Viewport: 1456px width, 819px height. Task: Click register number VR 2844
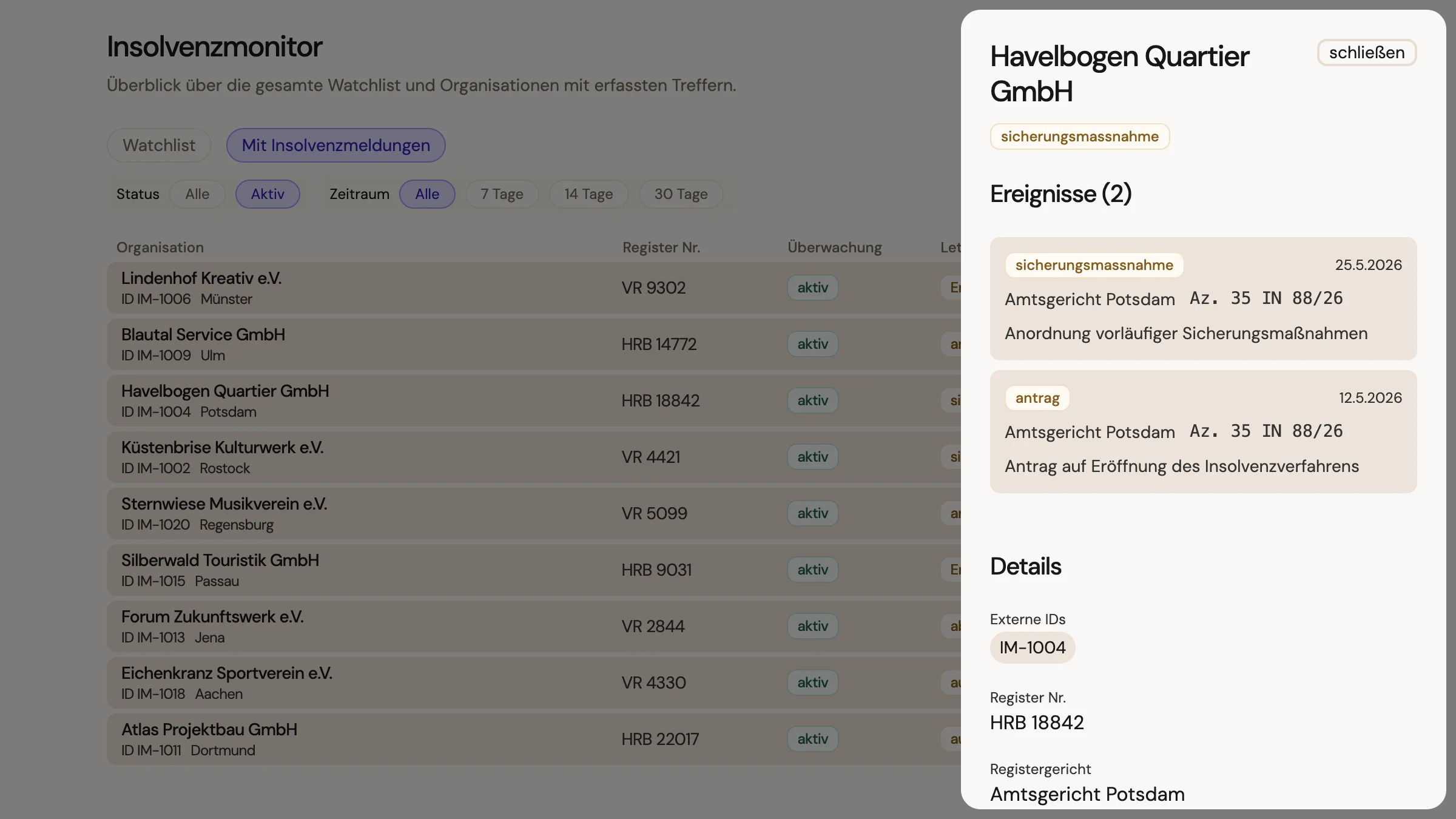click(653, 626)
